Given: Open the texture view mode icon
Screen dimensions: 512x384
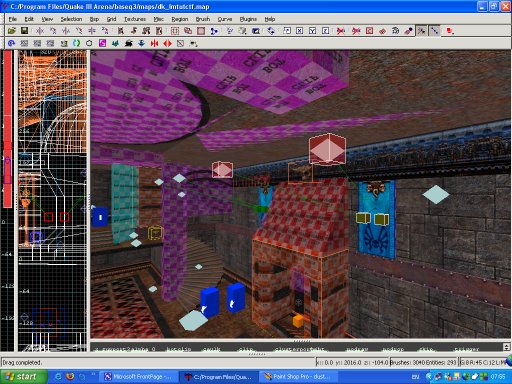Looking at the screenshot, I should (x=243, y=31).
